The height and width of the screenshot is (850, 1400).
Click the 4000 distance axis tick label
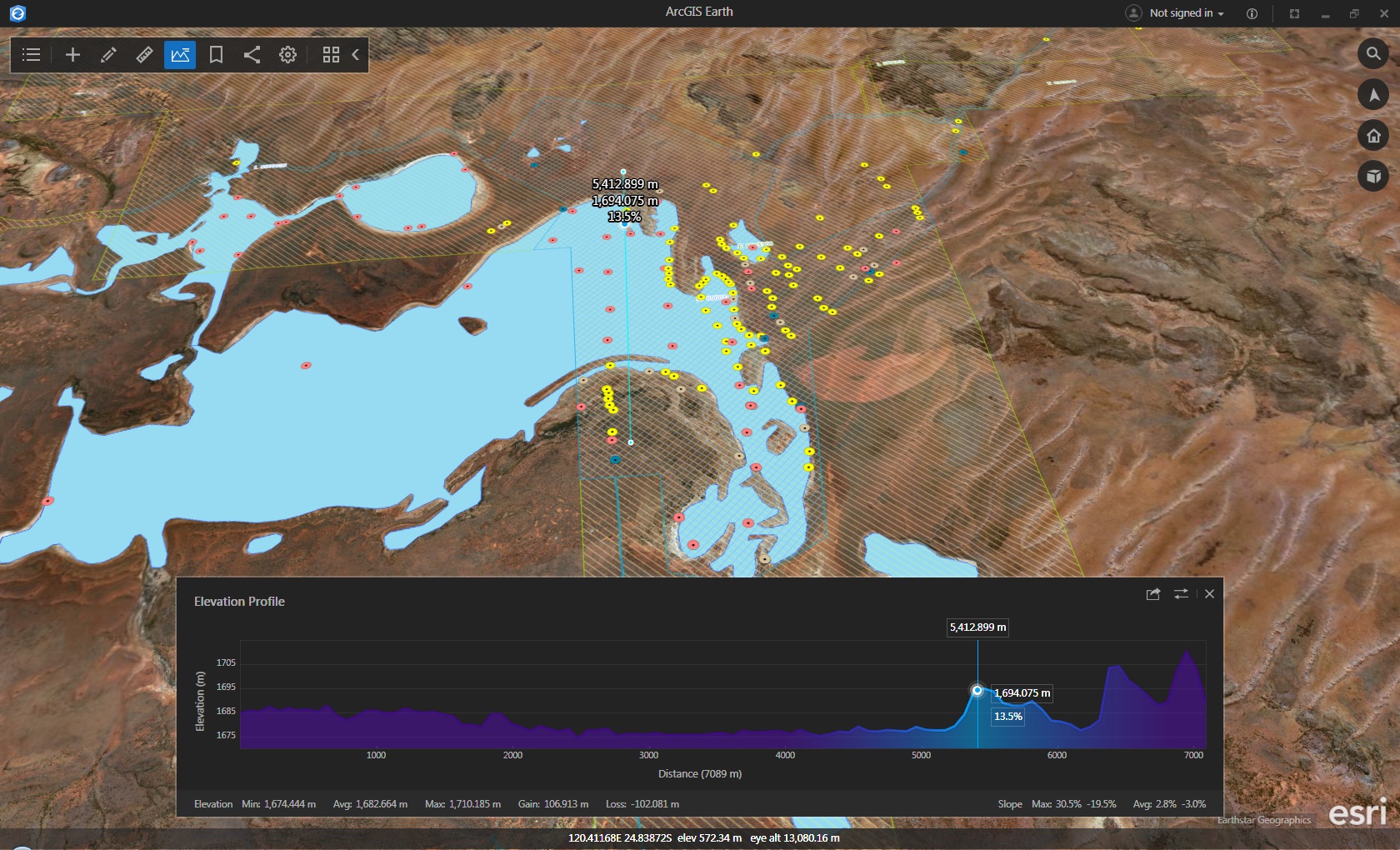click(785, 755)
